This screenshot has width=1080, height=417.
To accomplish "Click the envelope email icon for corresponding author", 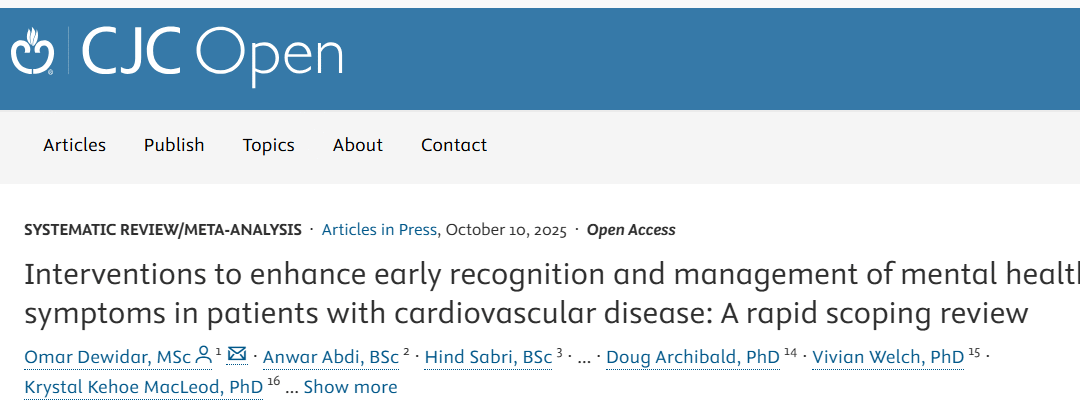I will [x=237, y=355].
